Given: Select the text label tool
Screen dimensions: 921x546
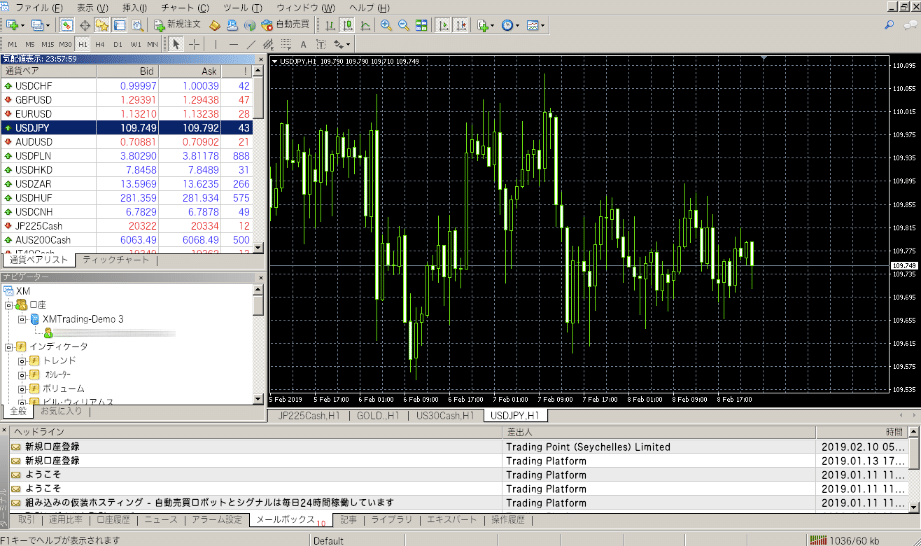Looking at the screenshot, I should [321, 44].
